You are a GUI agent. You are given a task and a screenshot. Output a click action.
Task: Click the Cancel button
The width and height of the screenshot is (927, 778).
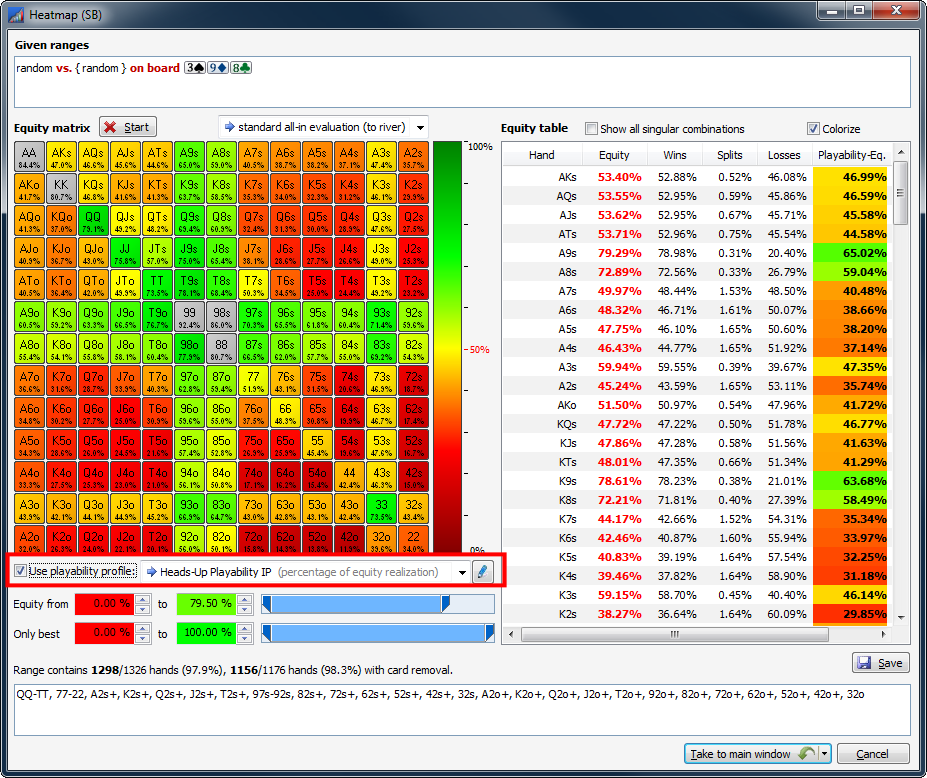point(873,754)
